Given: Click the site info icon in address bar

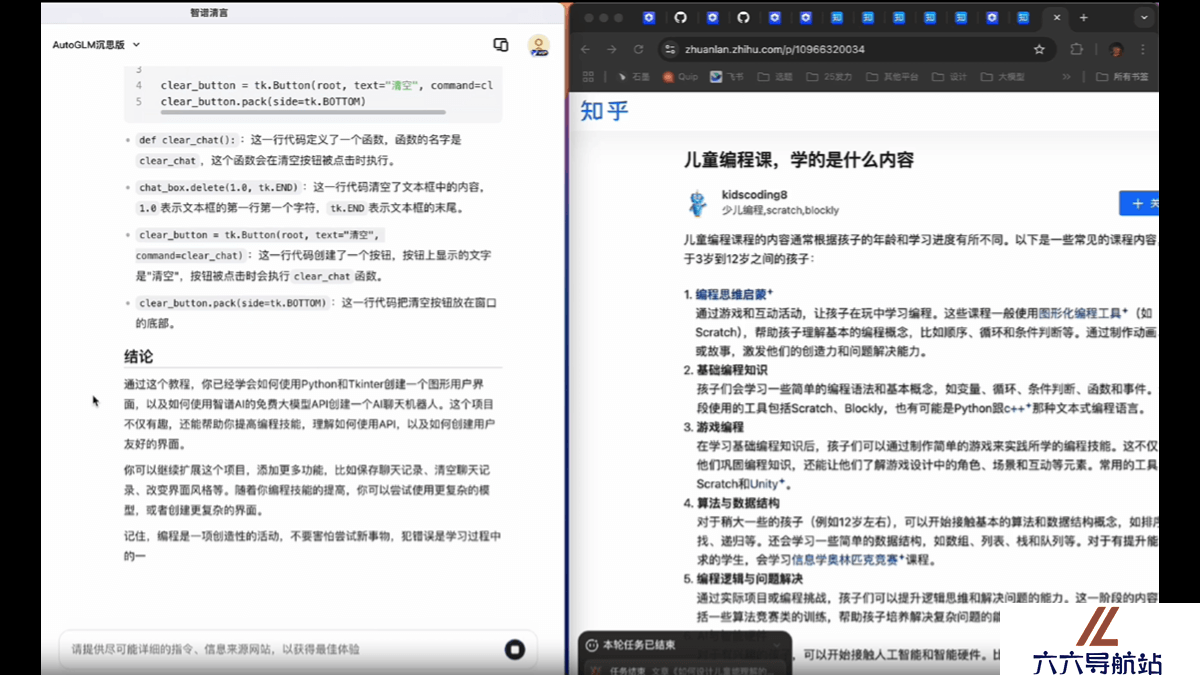Looking at the screenshot, I should (670, 49).
